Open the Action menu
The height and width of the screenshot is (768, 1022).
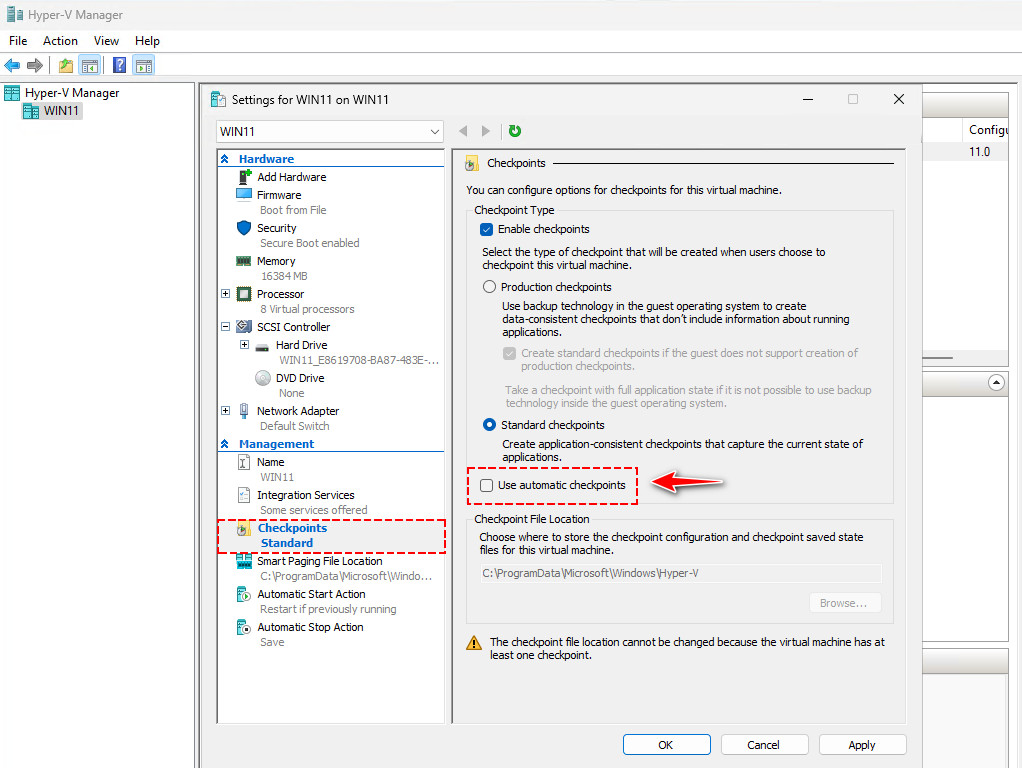tap(60, 40)
